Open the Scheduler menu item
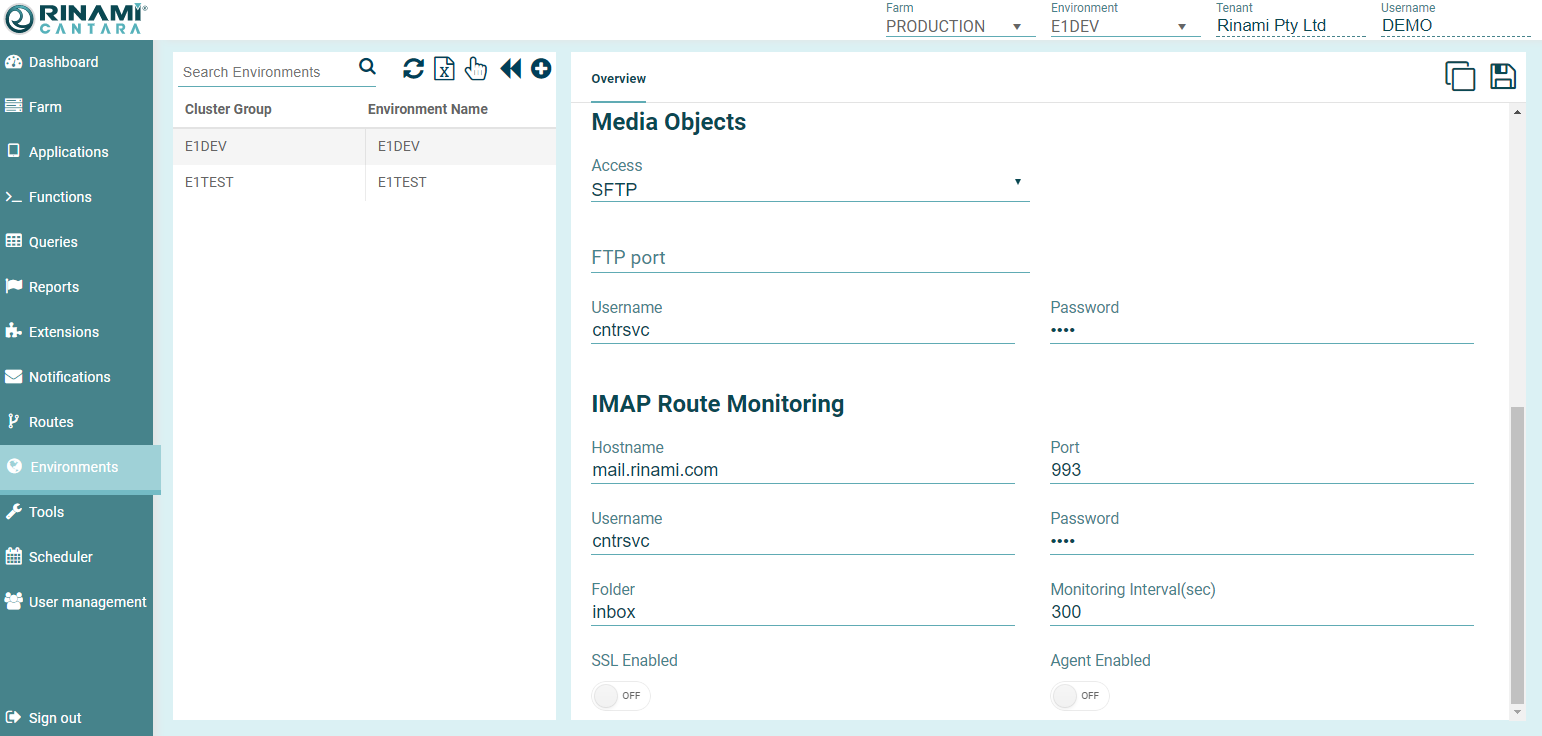Image resolution: width=1542 pixels, height=736 pixels. coord(61,557)
